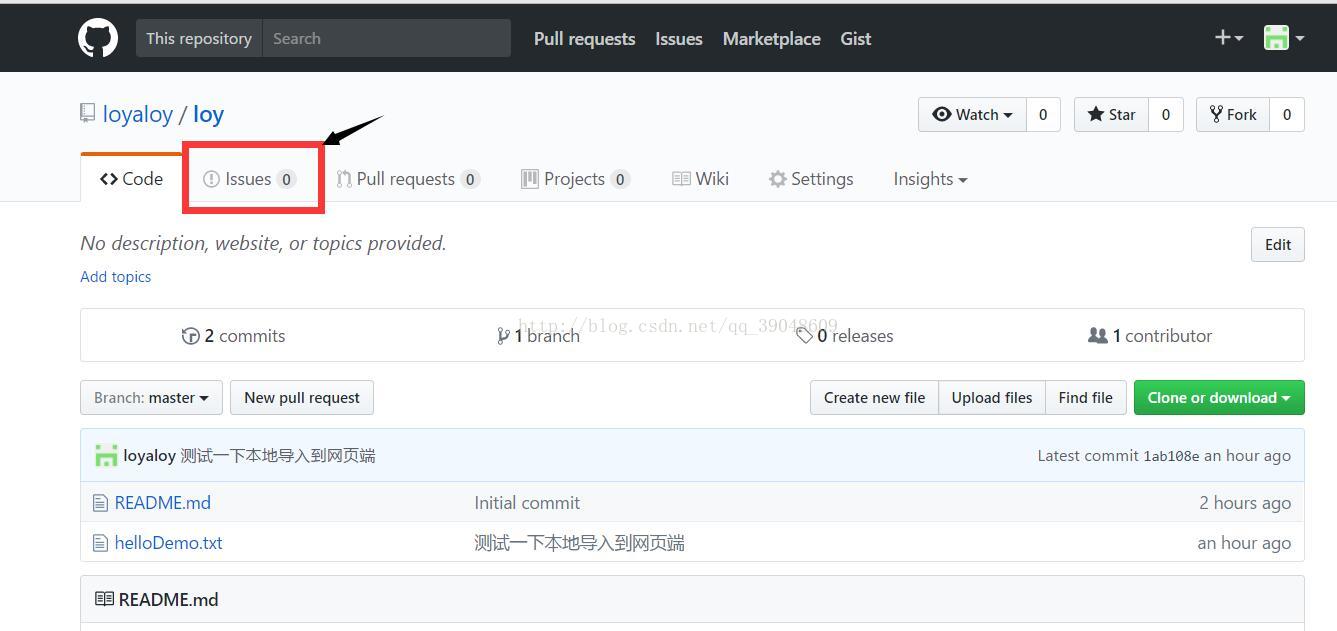View the 0 releases link
The image size is (1337, 631).
(x=844, y=336)
